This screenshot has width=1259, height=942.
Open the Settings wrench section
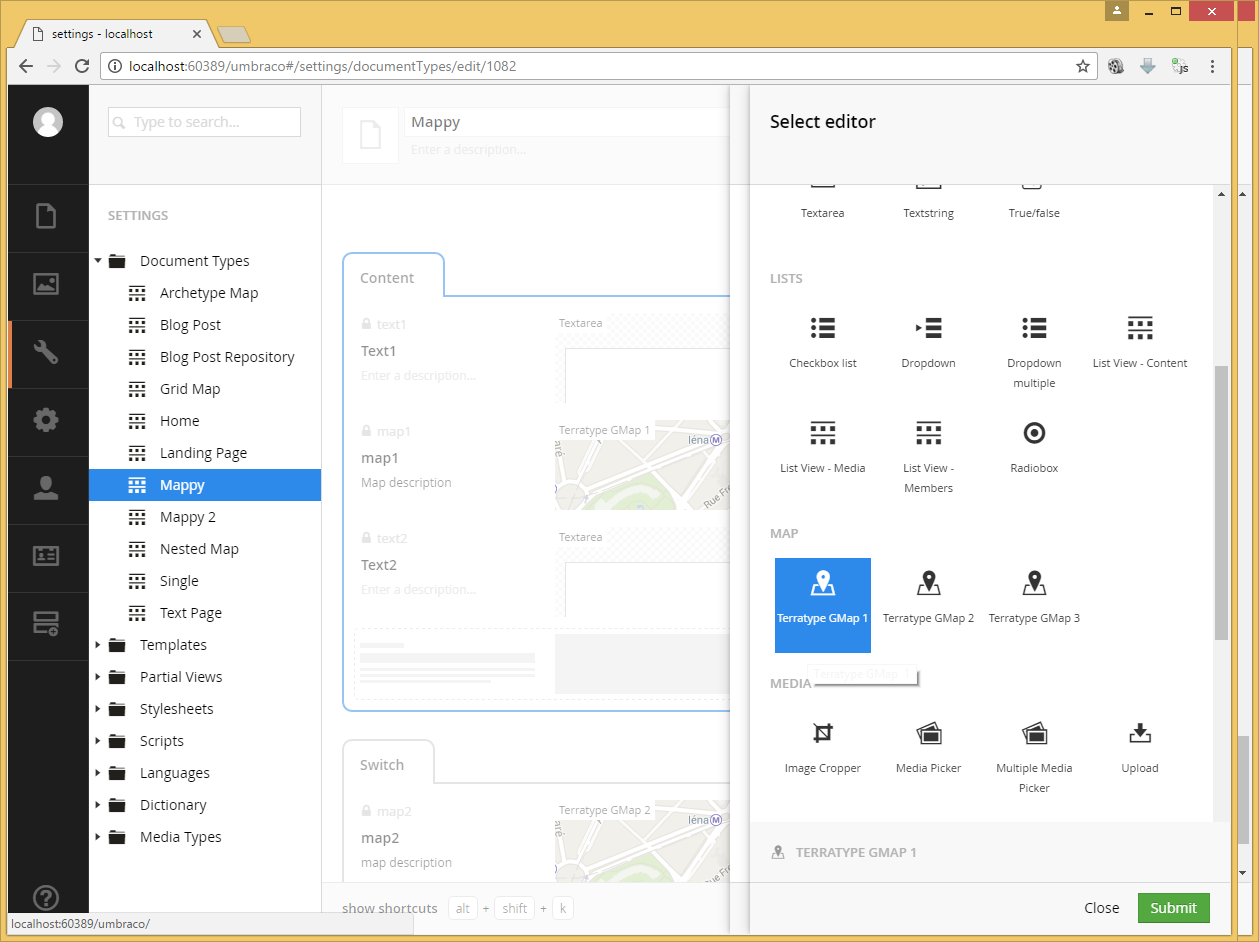[46, 353]
